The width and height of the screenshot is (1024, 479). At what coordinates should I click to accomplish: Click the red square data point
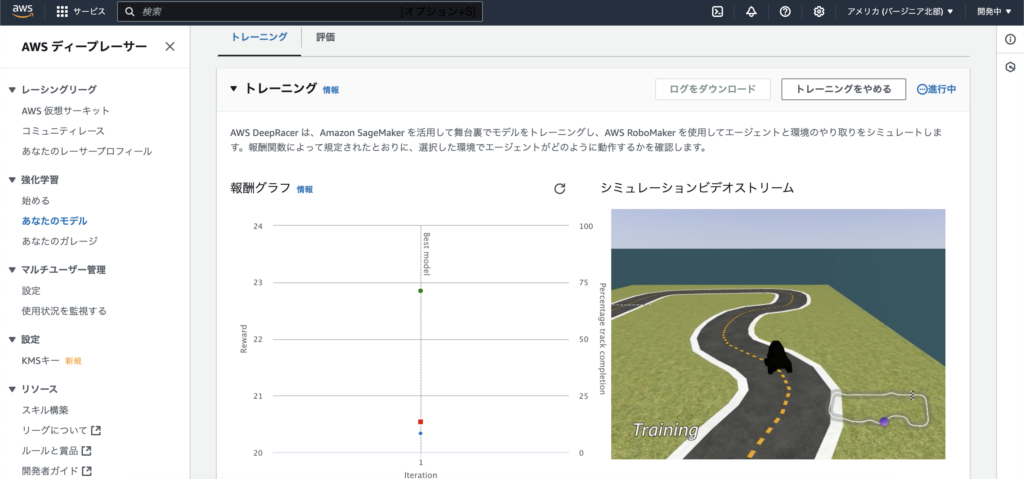pos(421,422)
